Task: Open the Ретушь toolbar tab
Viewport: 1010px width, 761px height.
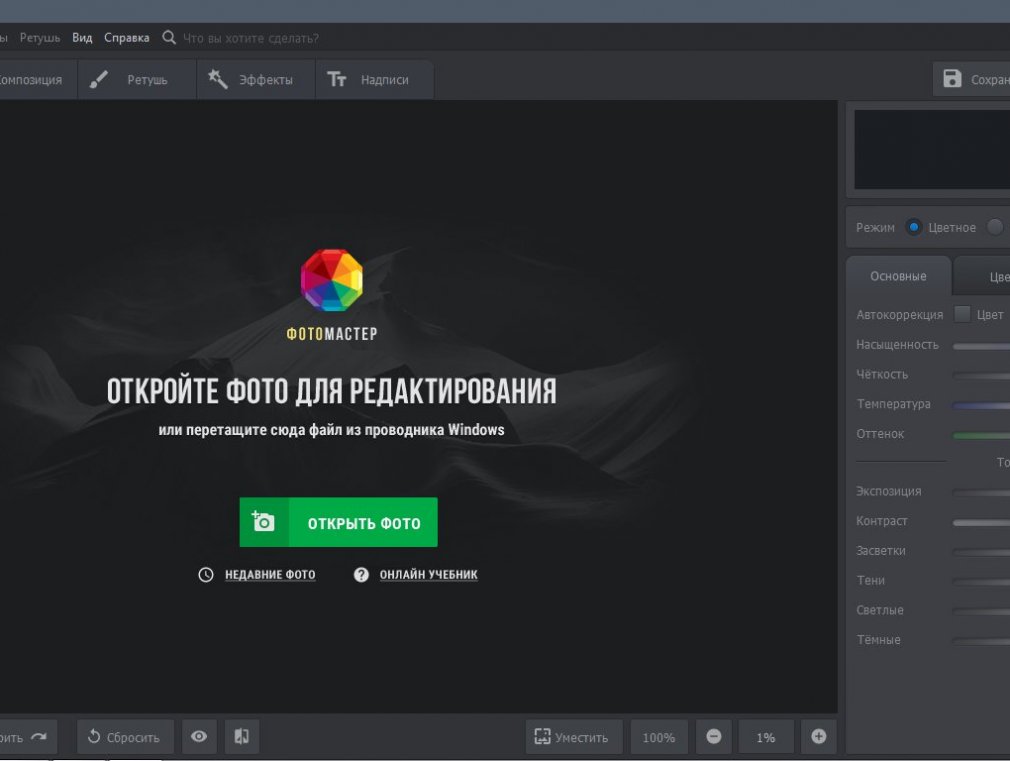Action: tap(137, 80)
